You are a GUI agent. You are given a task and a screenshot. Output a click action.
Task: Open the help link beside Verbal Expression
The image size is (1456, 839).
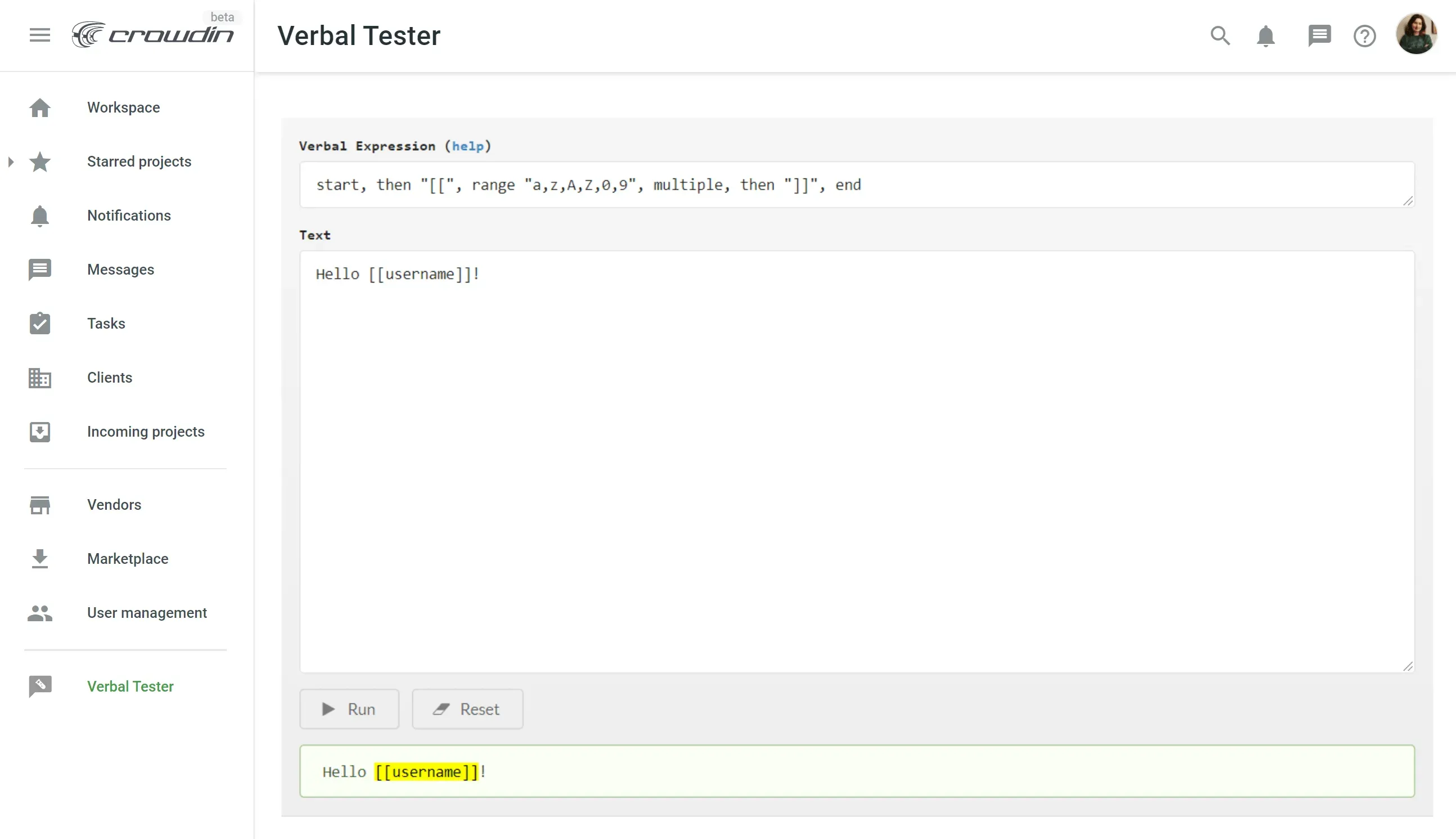468,146
